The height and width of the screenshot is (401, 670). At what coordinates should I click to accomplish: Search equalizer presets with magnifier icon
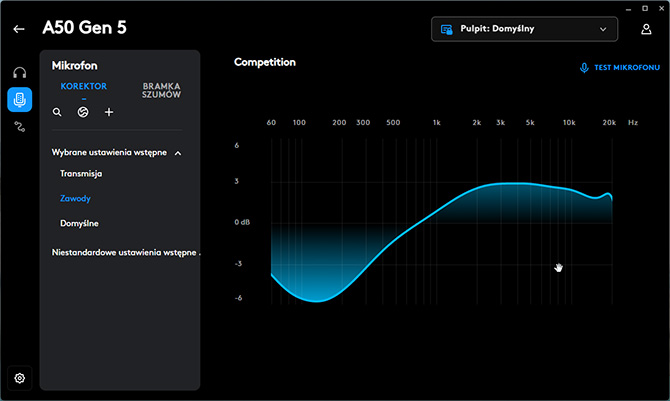[x=57, y=112]
